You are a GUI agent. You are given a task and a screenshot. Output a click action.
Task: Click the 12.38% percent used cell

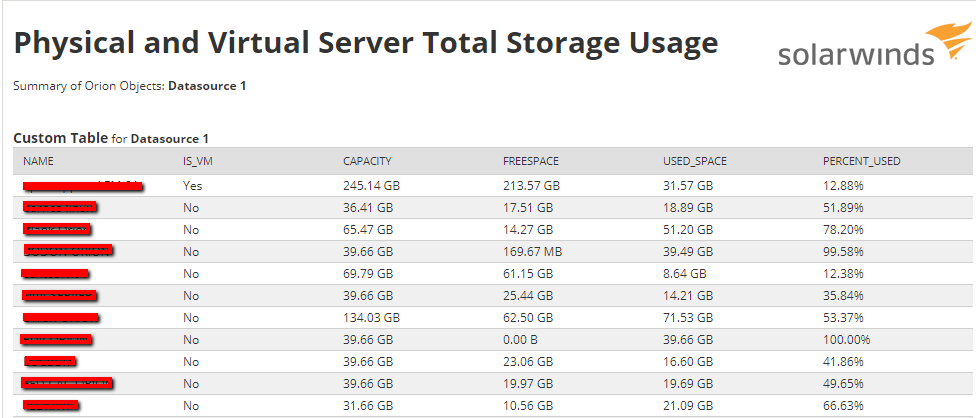pyautogui.click(x=843, y=273)
